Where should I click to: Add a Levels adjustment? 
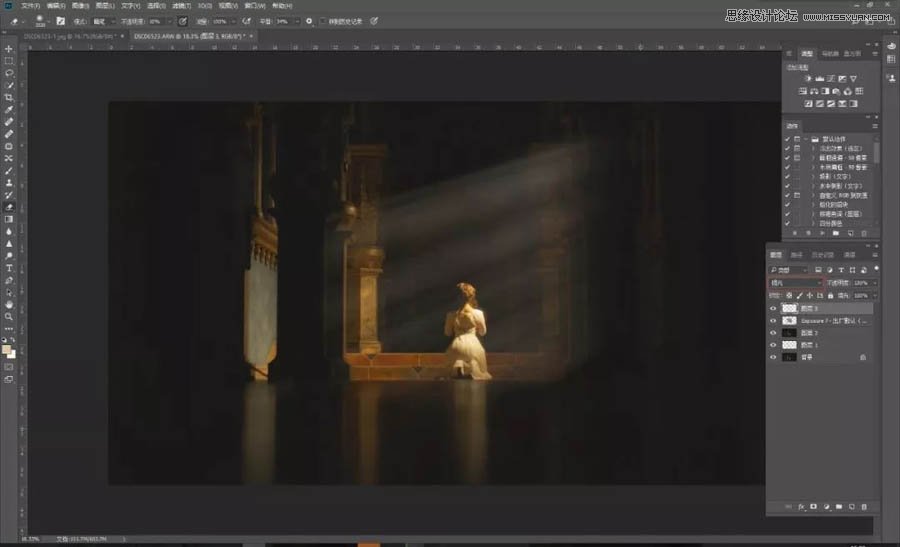tap(820, 78)
